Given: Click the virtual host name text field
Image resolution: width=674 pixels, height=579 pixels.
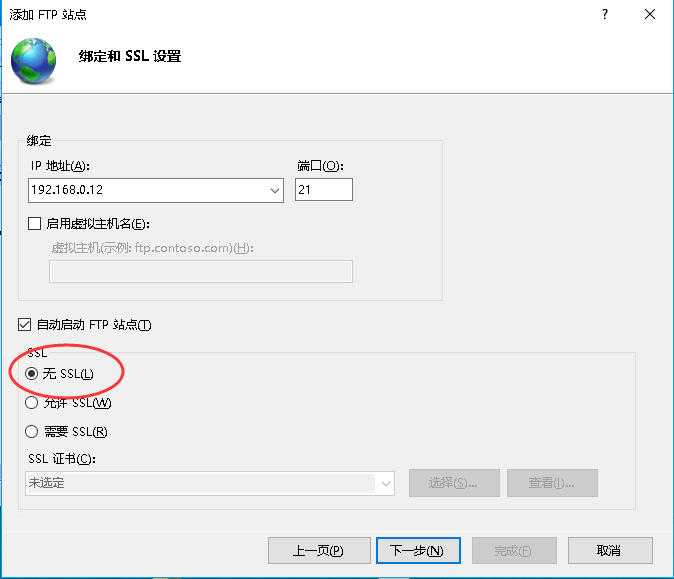Looking at the screenshot, I should (201, 271).
